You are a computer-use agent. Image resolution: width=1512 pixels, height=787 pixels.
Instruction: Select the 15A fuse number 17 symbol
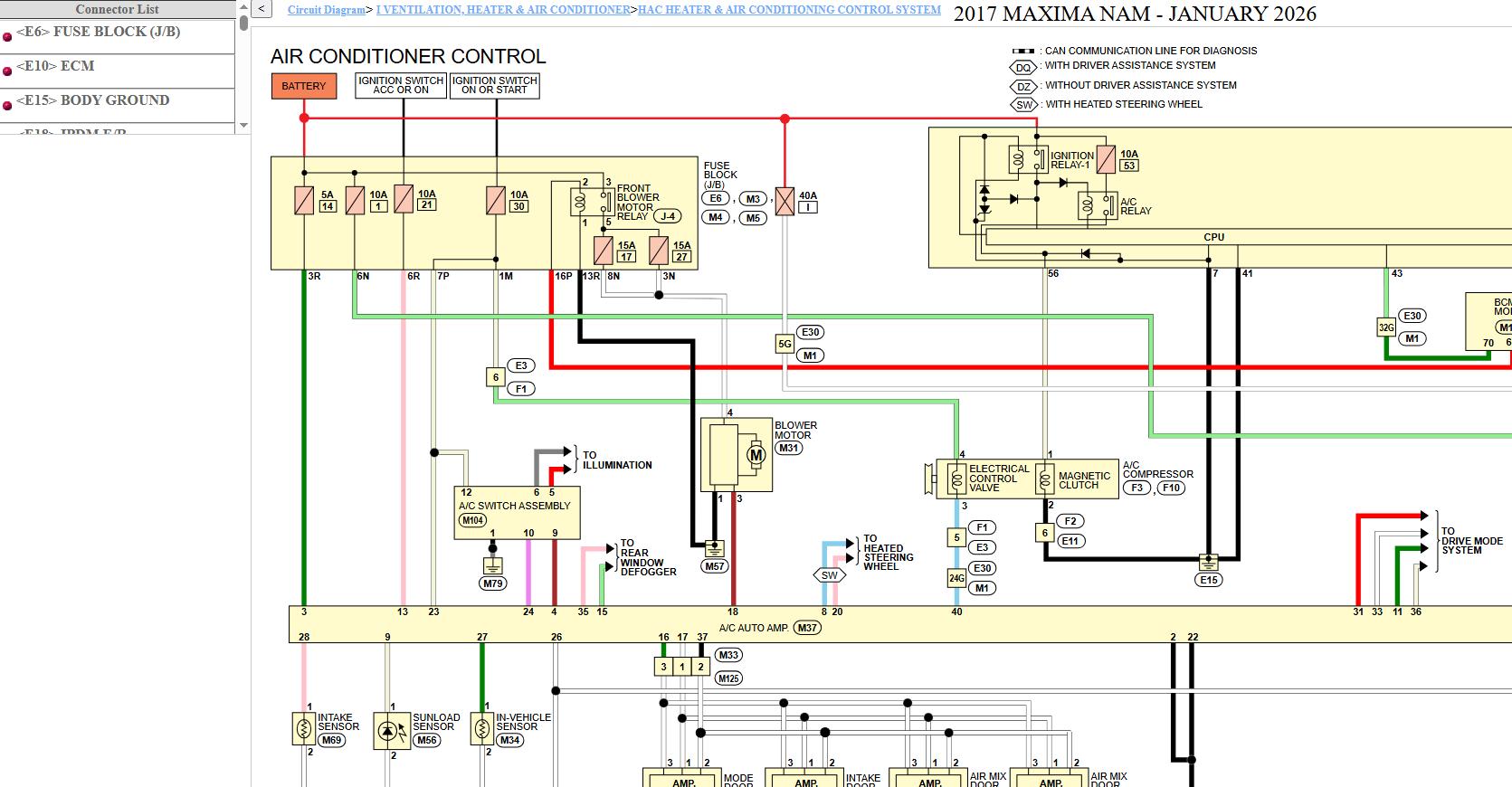pos(604,251)
